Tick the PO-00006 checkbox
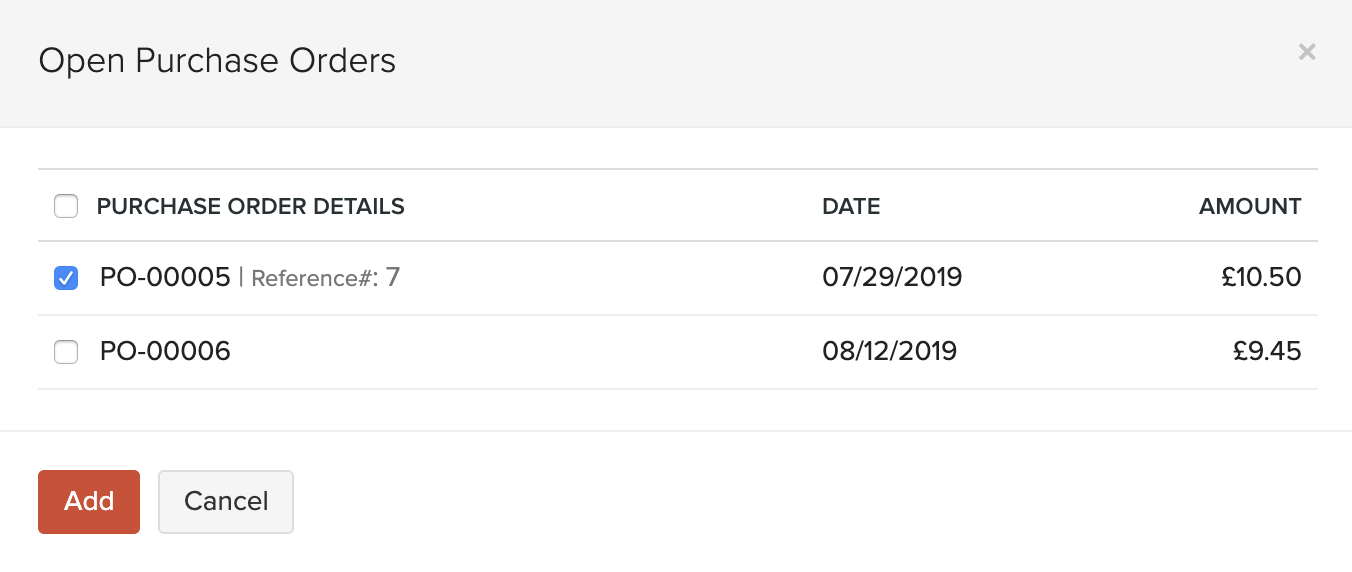Screen dimensions: 1352x572 66,352
